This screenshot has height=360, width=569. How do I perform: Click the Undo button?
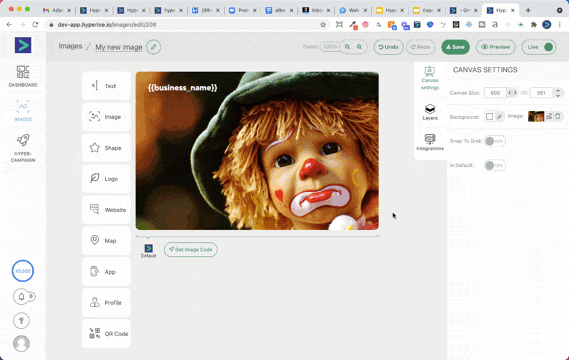pyautogui.click(x=388, y=47)
